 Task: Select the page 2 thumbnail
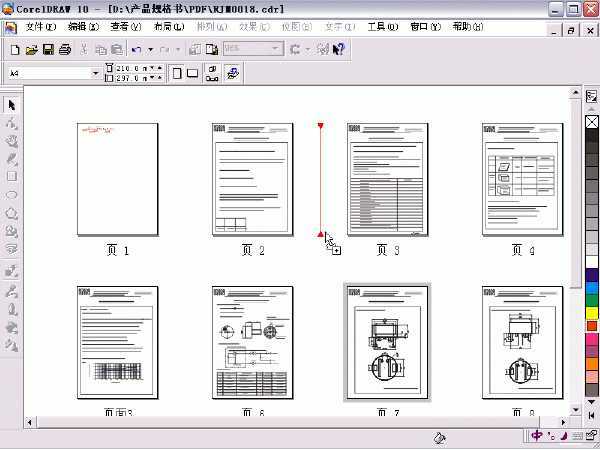coord(253,179)
